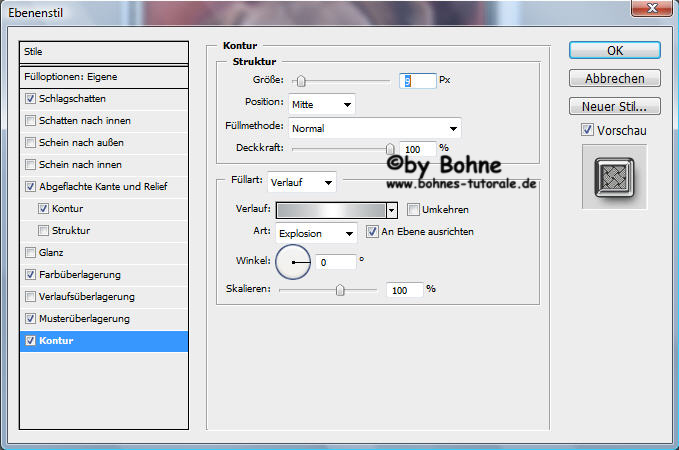Click the Neuer Stil... button
The width and height of the screenshot is (679, 450).
coord(614,106)
